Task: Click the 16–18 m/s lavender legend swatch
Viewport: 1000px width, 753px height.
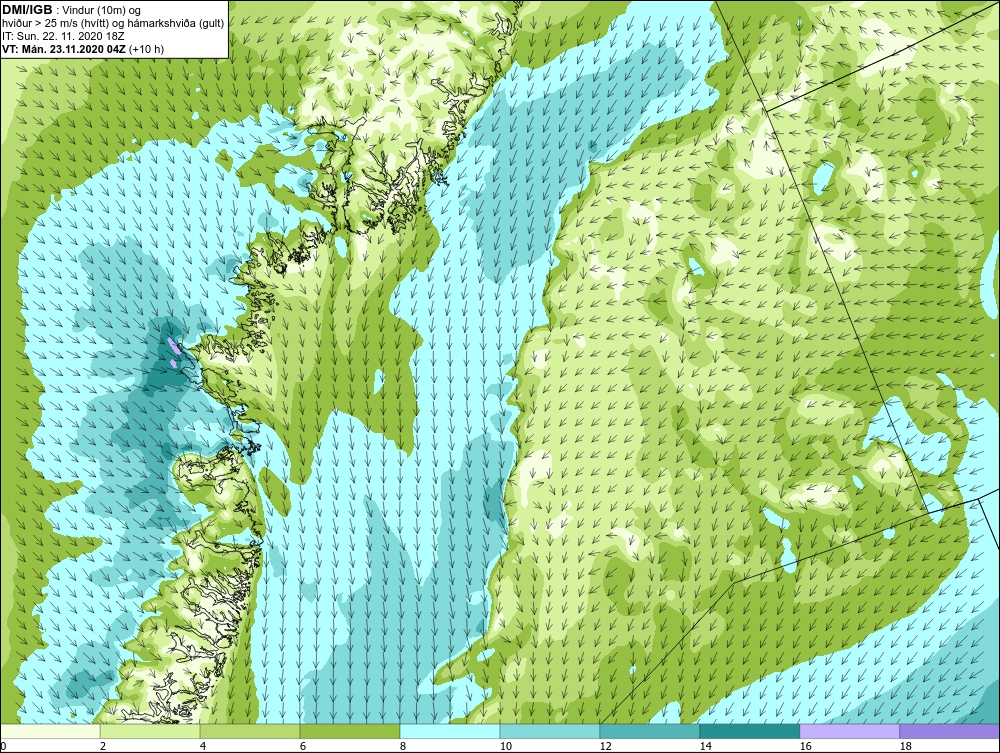Action: click(x=849, y=731)
